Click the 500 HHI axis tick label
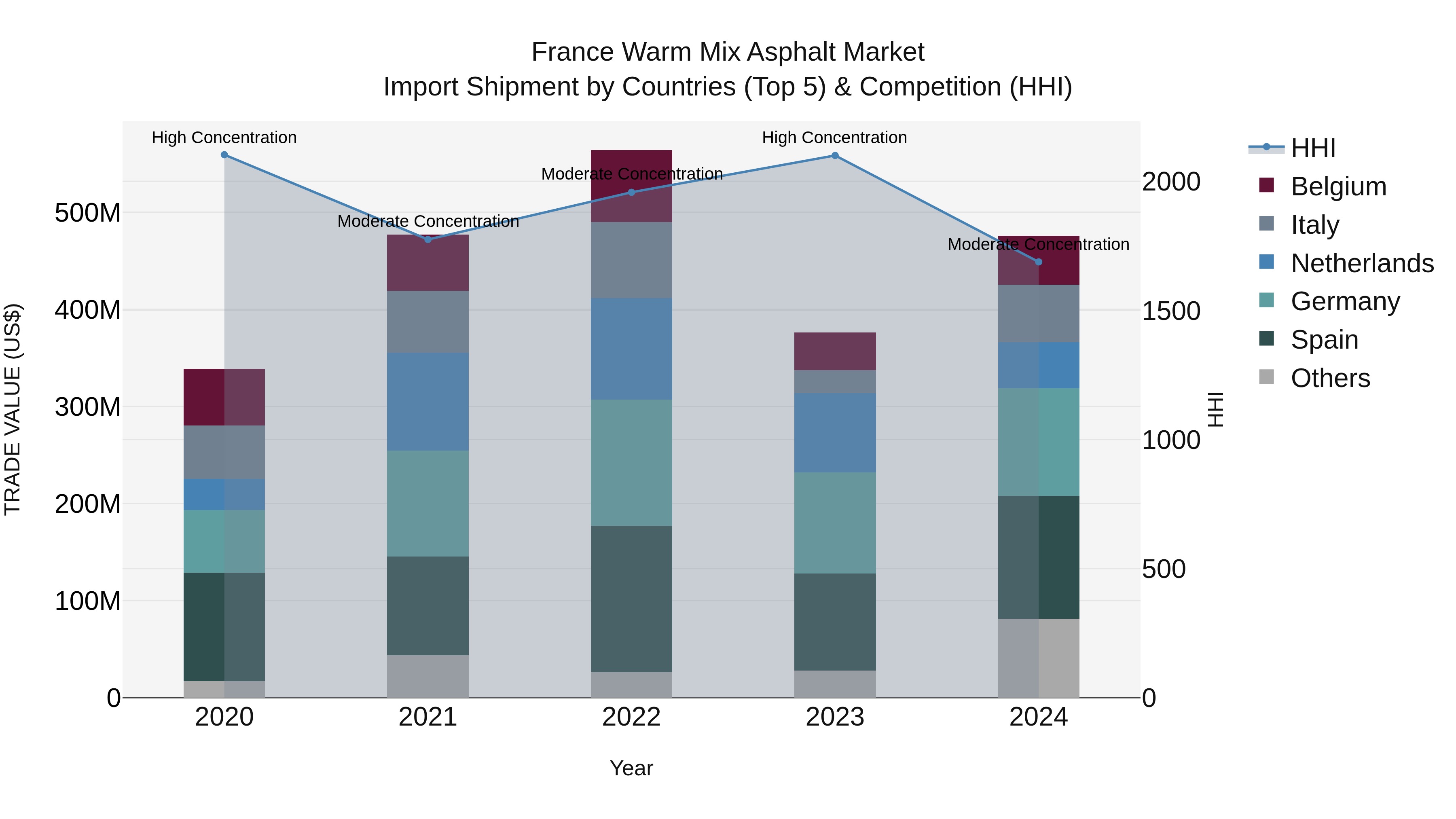This screenshot has height=819, width=1456. click(x=1164, y=569)
